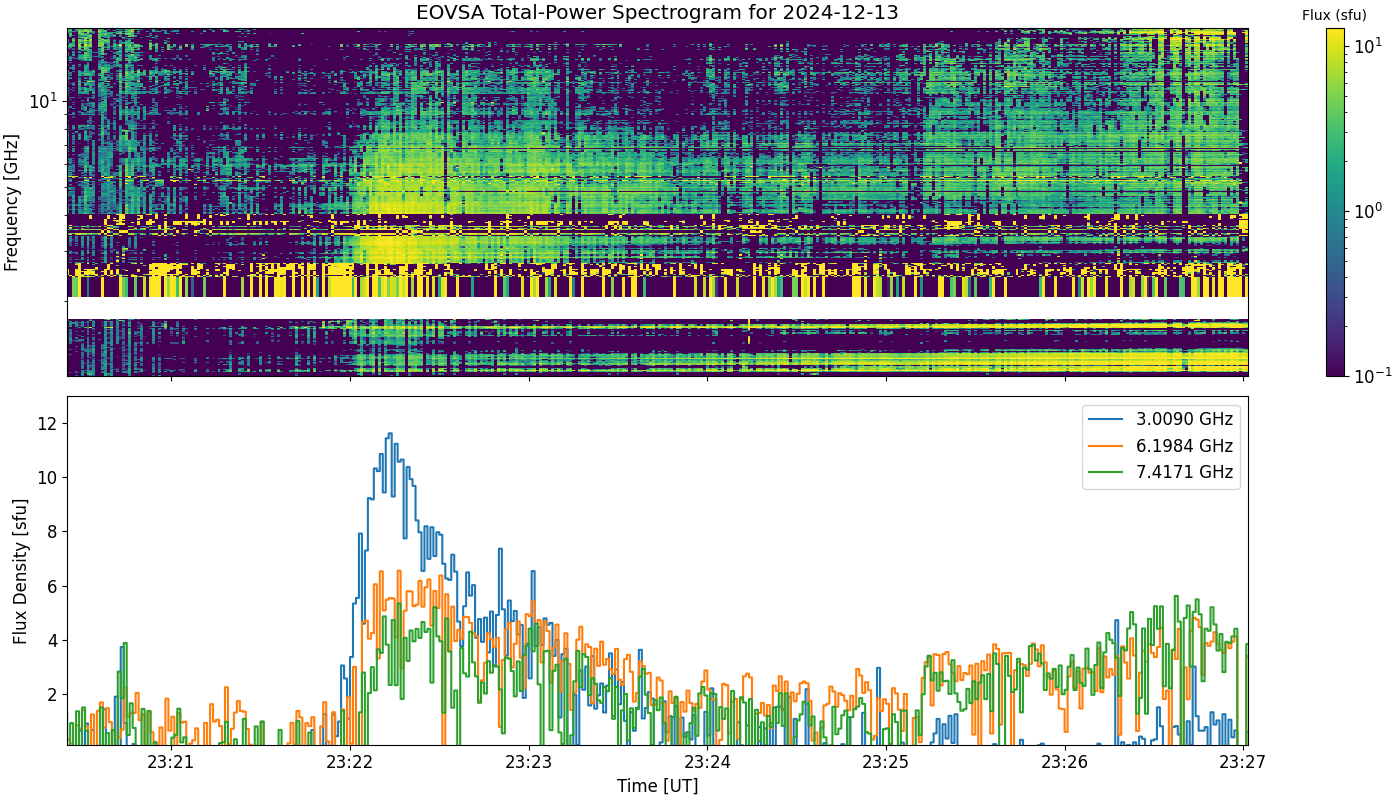Viewport: 1400px width, 800px height.
Task: Click the blue 3.0090 GHz peak near 23:22
Action: coord(390,434)
